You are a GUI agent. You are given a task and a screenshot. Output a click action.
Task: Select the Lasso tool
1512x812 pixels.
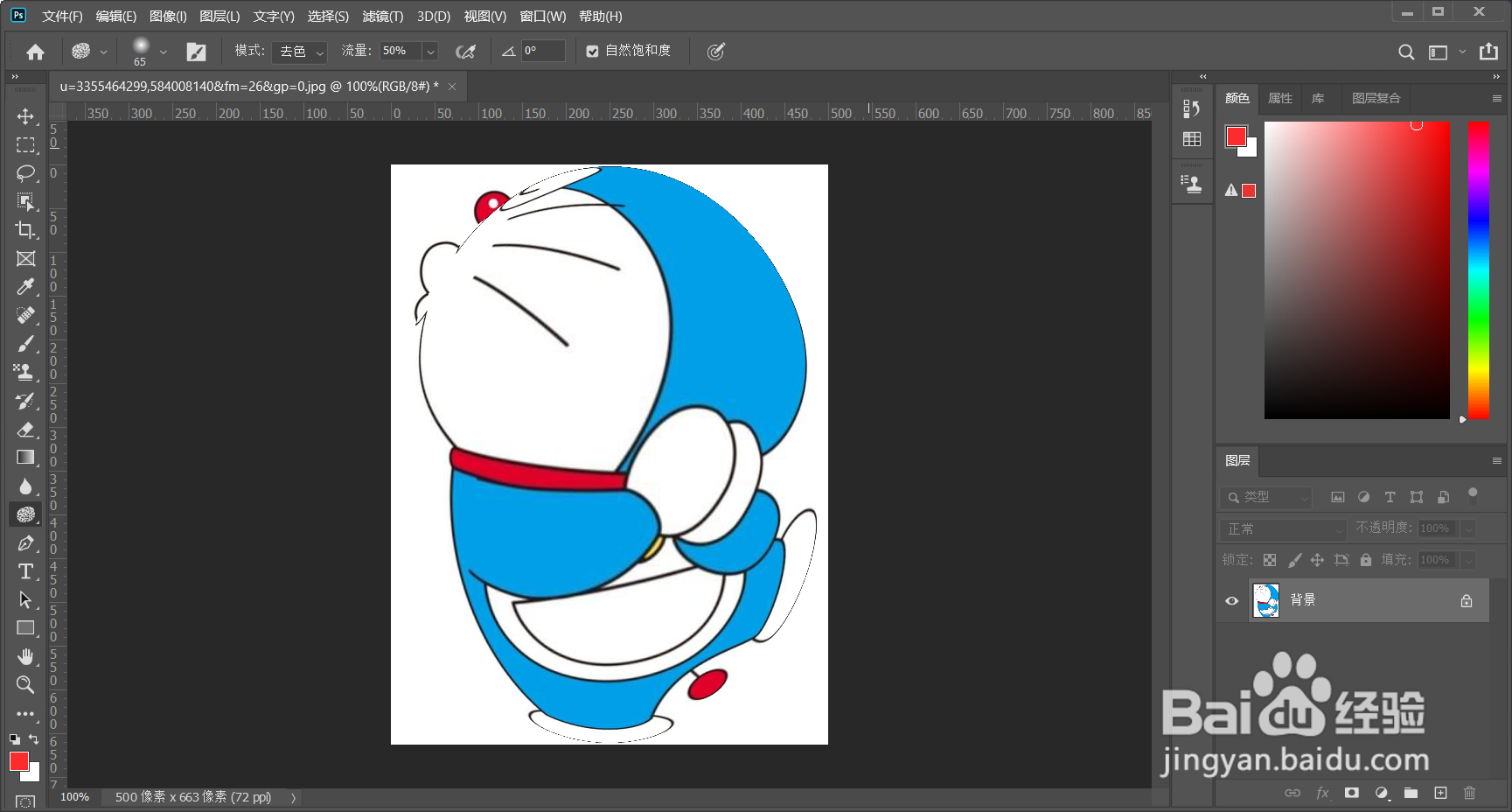25,173
